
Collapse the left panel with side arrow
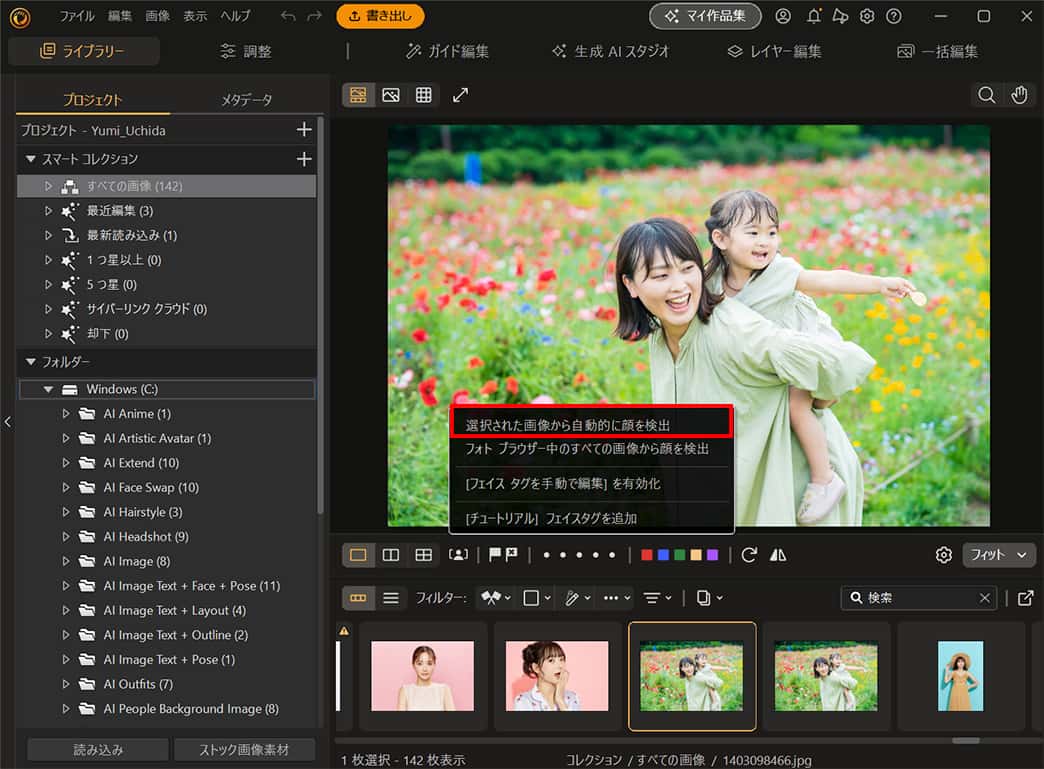click(7, 422)
